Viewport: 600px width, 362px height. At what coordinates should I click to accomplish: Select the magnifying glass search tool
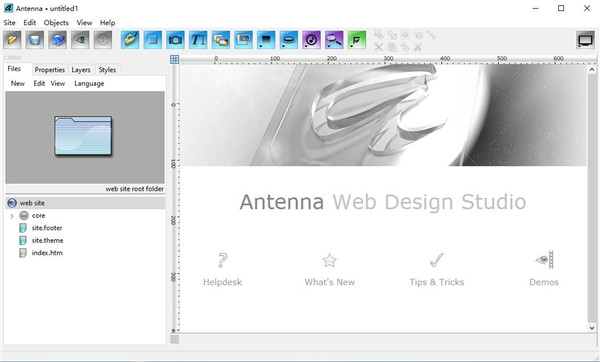click(x=334, y=40)
